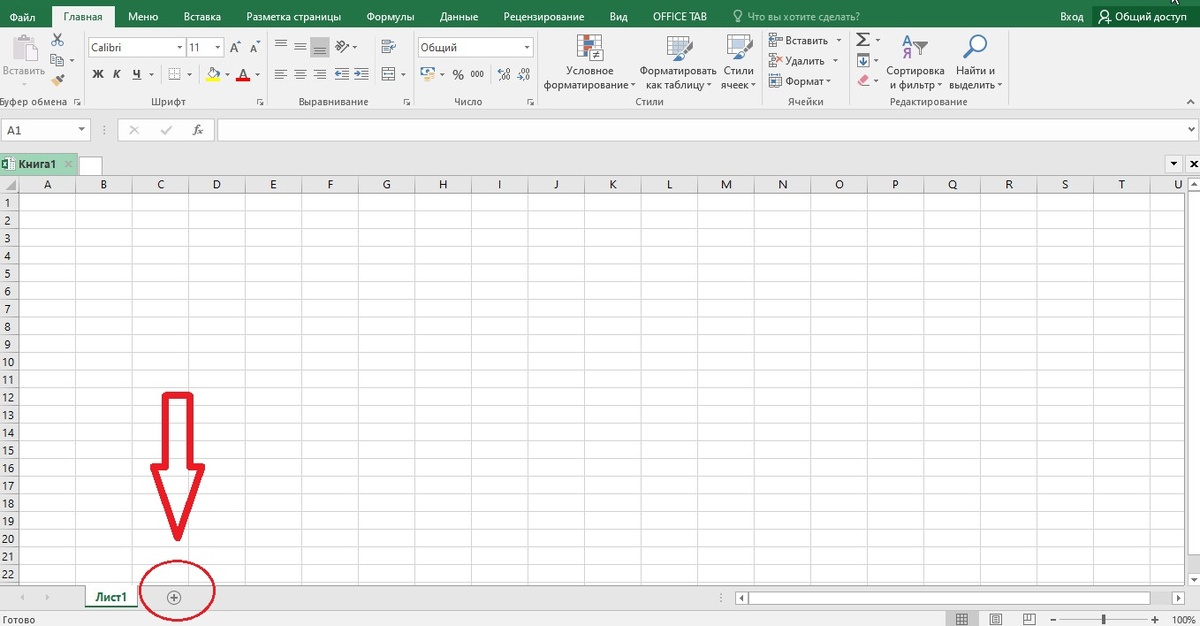Open the font size 11 dropdown
The width and height of the screenshot is (1200, 626).
pos(219,47)
